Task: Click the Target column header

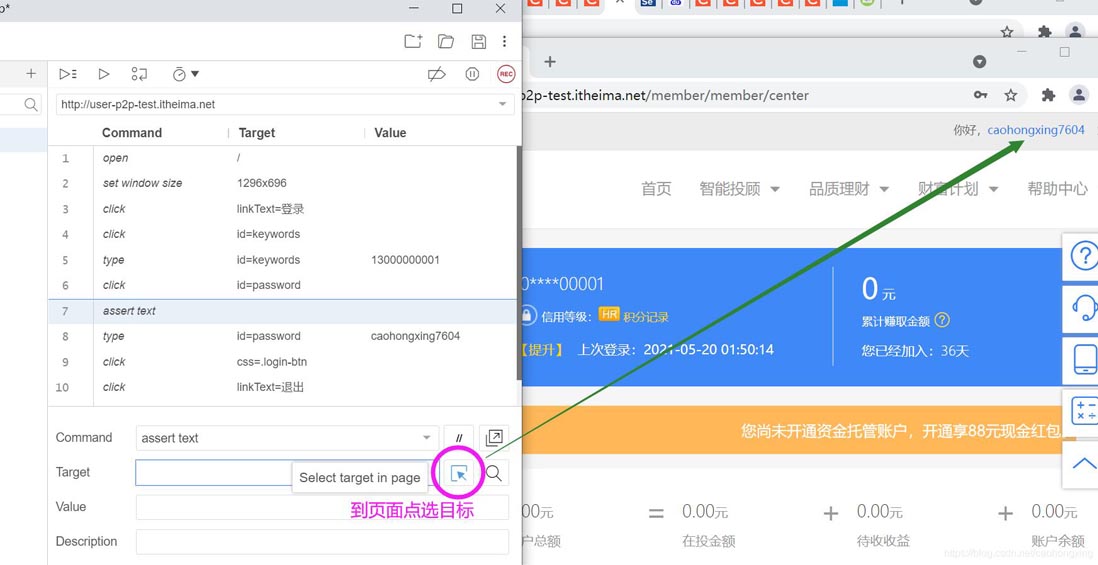Action: click(257, 133)
